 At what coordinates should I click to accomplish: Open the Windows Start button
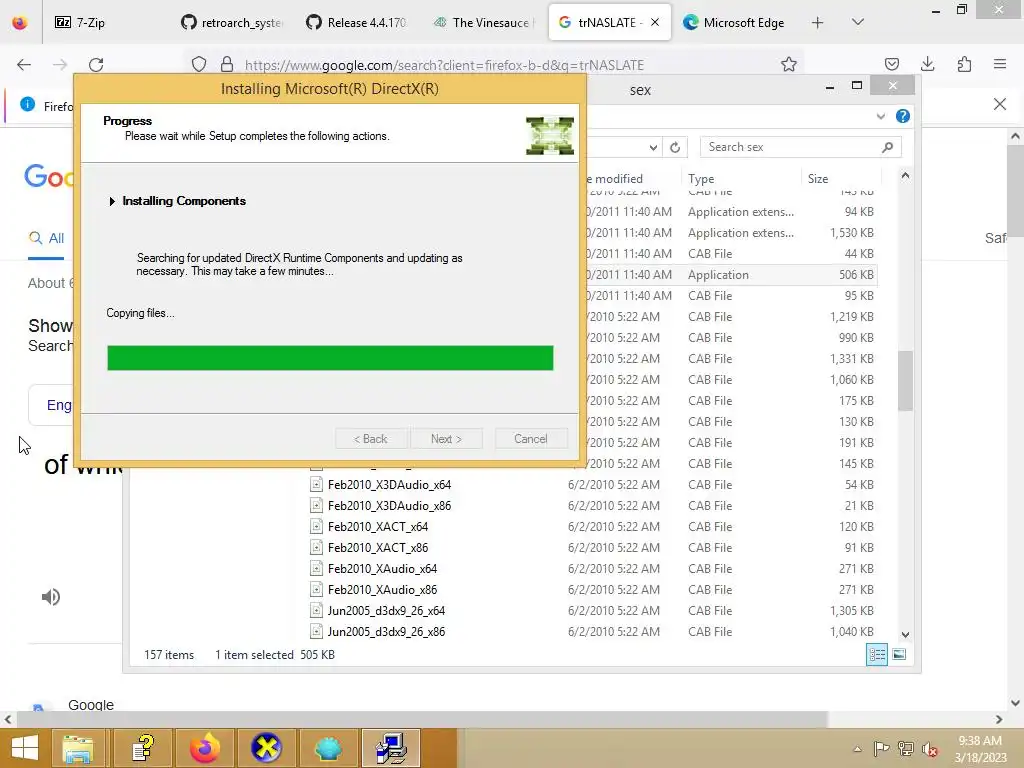[x=25, y=748]
